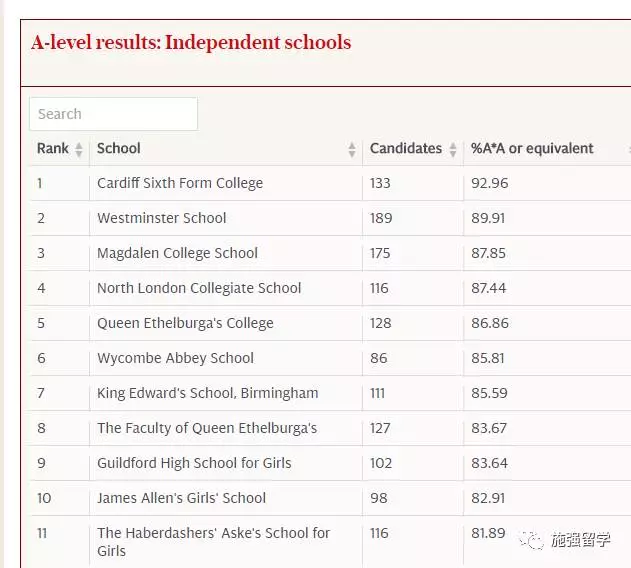
Task: Click candidates value 133 for Cardiff
Action: click(380, 184)
